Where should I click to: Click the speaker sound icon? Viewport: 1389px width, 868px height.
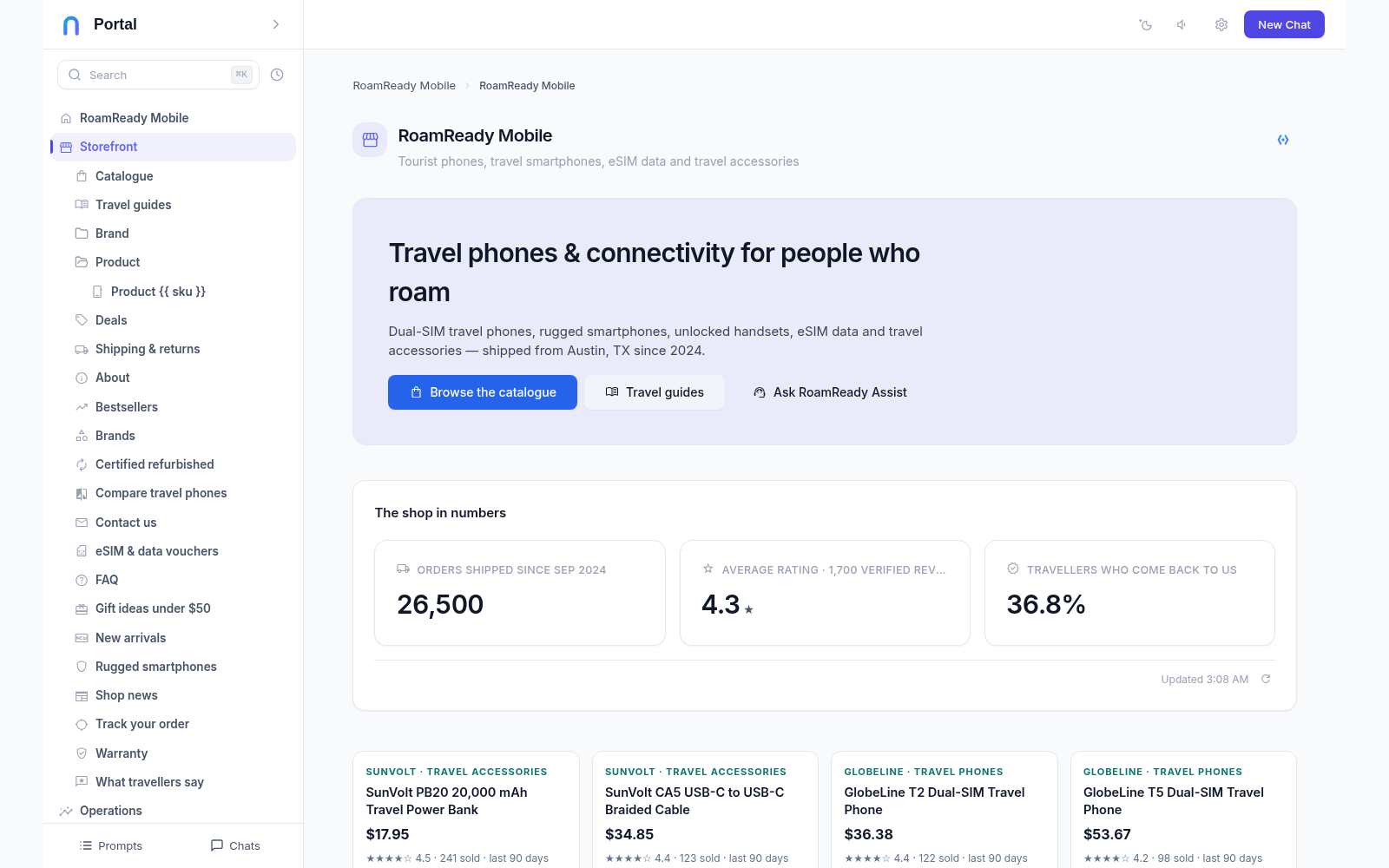coord(1182,24)
